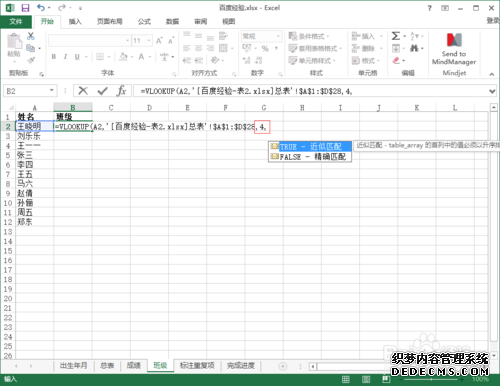Click the Font Color A icon

click(141, 57)
